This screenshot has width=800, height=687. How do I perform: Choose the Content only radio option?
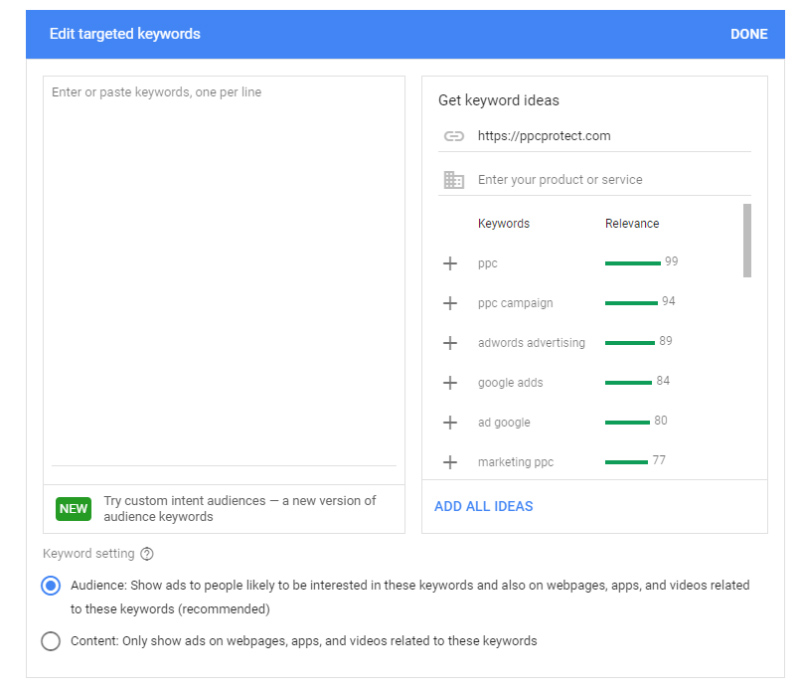tap(51, 641)
